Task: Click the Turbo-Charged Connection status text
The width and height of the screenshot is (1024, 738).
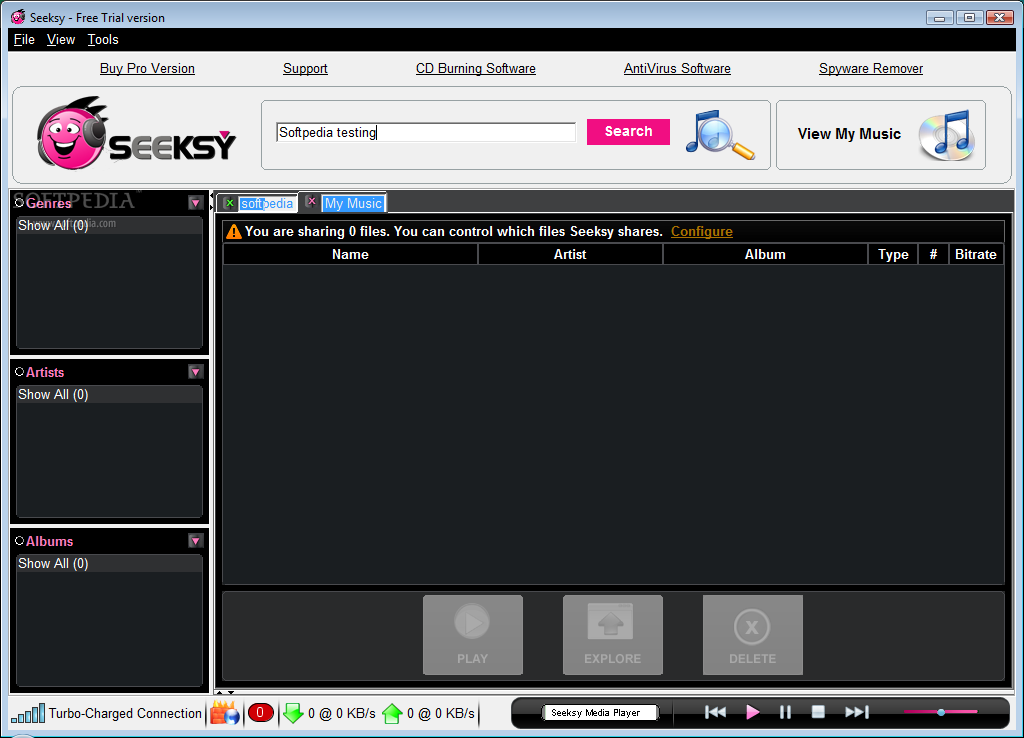Action: pos(125,713)
